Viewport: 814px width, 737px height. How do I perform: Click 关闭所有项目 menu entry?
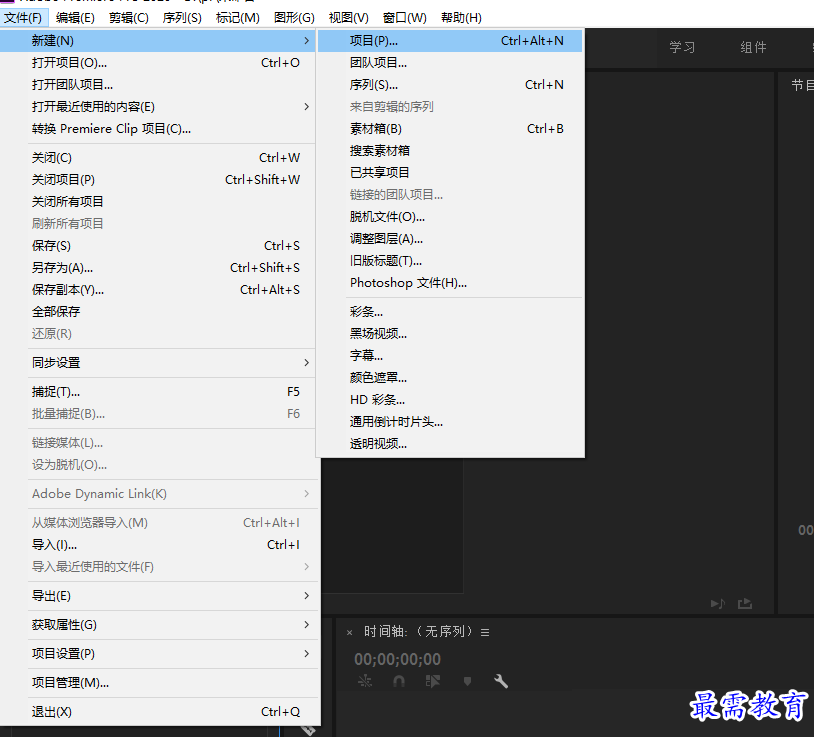[158, 201]
